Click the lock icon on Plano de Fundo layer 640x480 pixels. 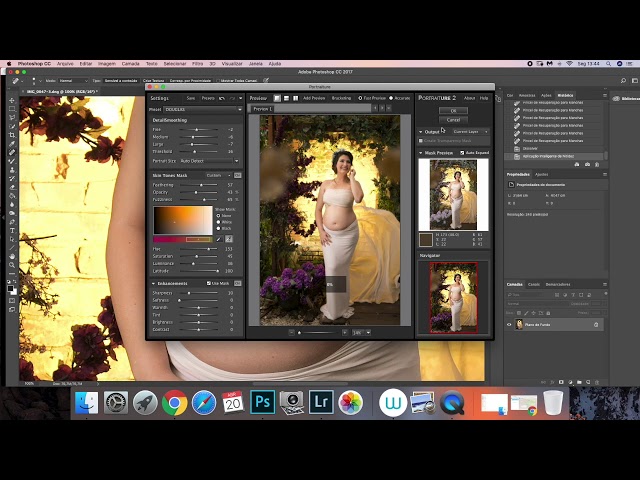click(596, 325)
